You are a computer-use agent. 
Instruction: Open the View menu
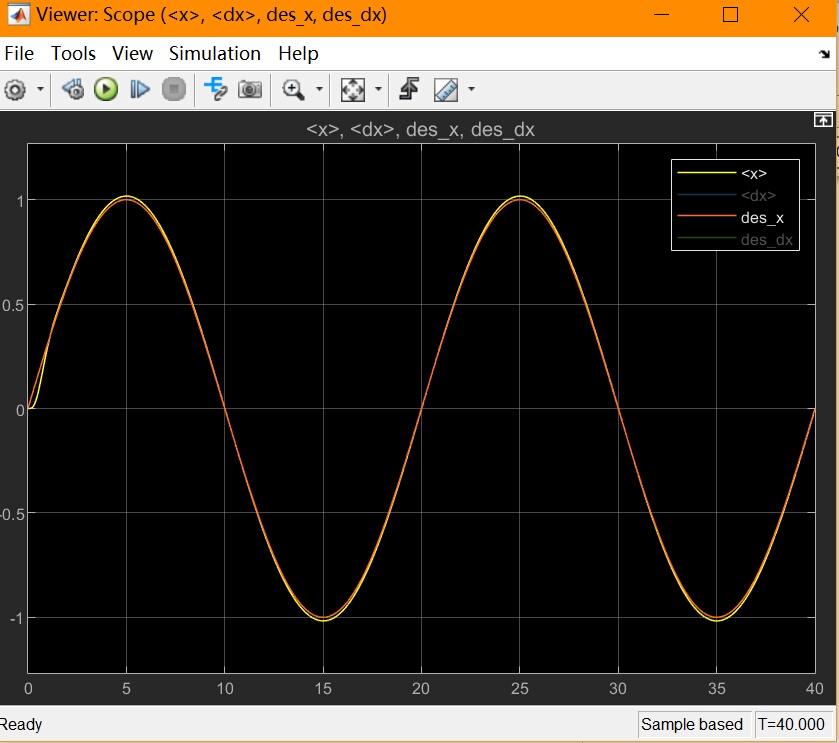[132, 53]
